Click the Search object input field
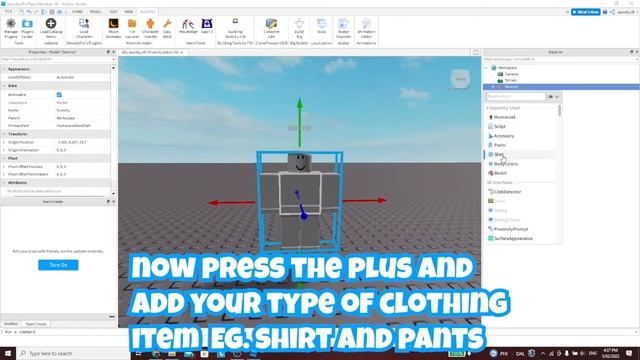Screen dimensions: 640x360 [x=516, y=97]
